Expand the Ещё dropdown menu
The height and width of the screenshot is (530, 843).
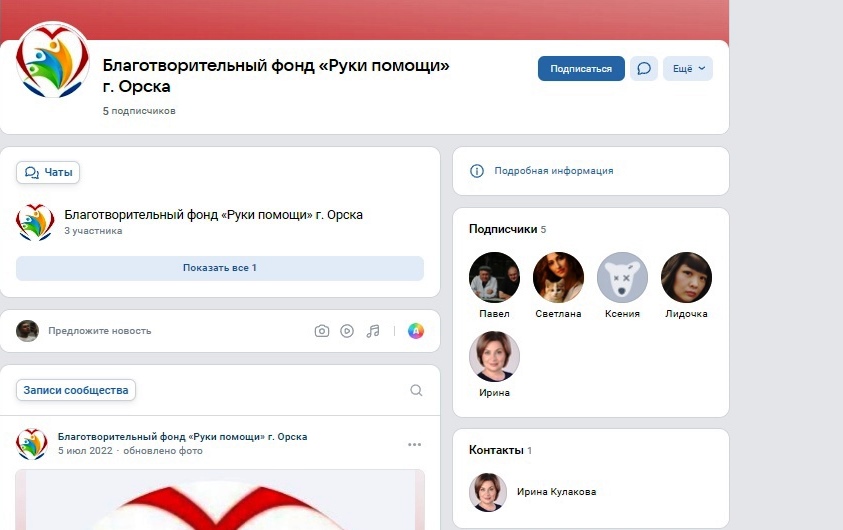point(688,69)
